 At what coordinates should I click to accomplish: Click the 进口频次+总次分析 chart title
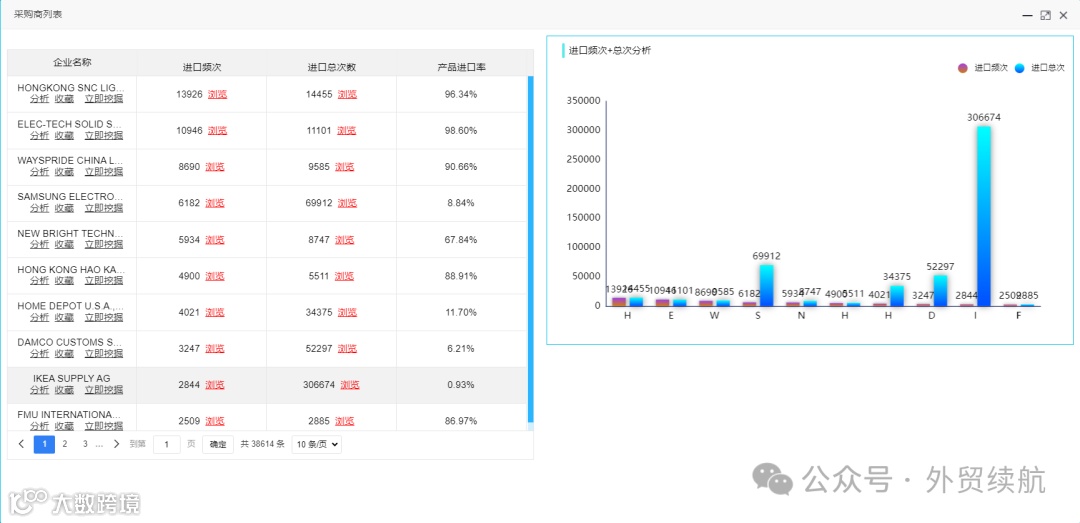610,50
